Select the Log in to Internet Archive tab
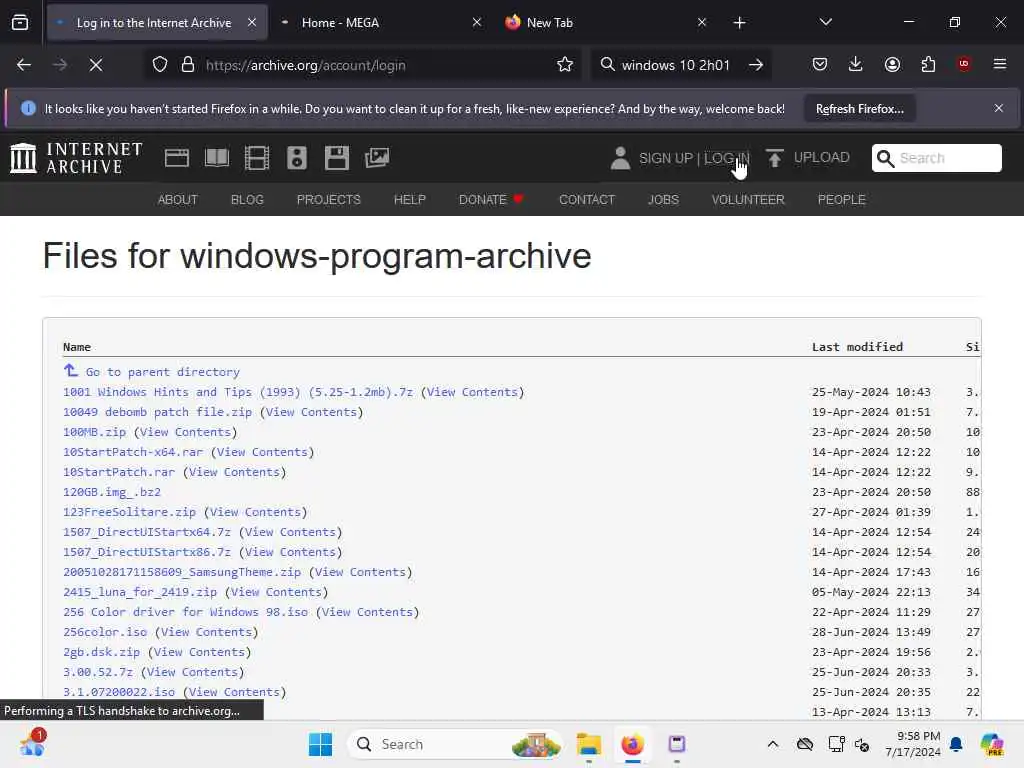This screenshot has height=768, width=1024. 157,23
